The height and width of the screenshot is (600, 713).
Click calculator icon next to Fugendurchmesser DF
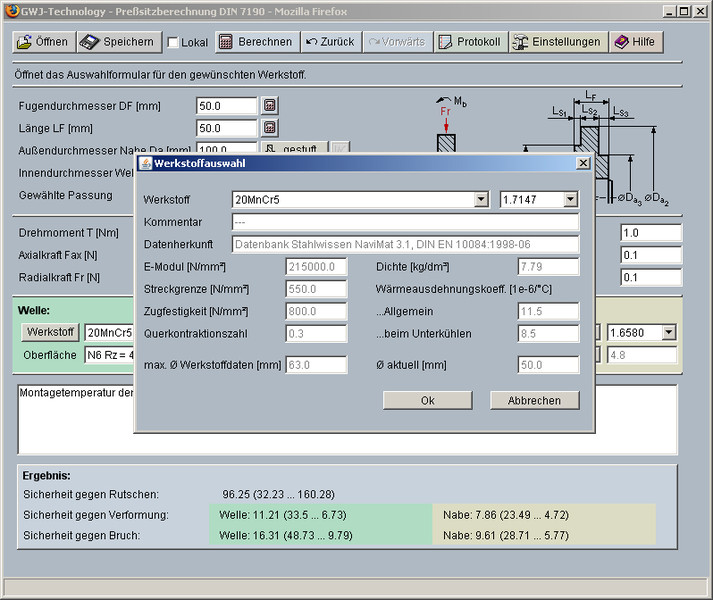point(270,105)
